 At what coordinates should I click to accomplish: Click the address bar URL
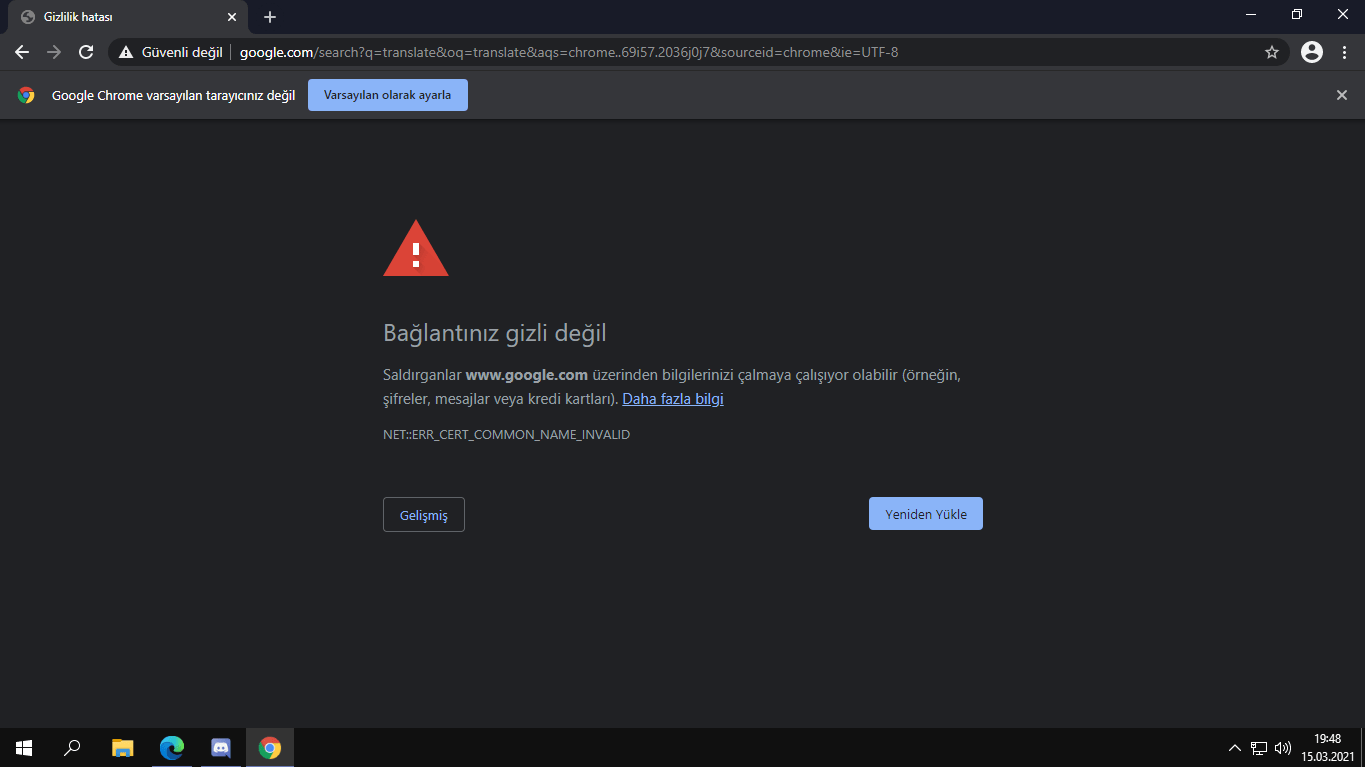tap(569, 52)
